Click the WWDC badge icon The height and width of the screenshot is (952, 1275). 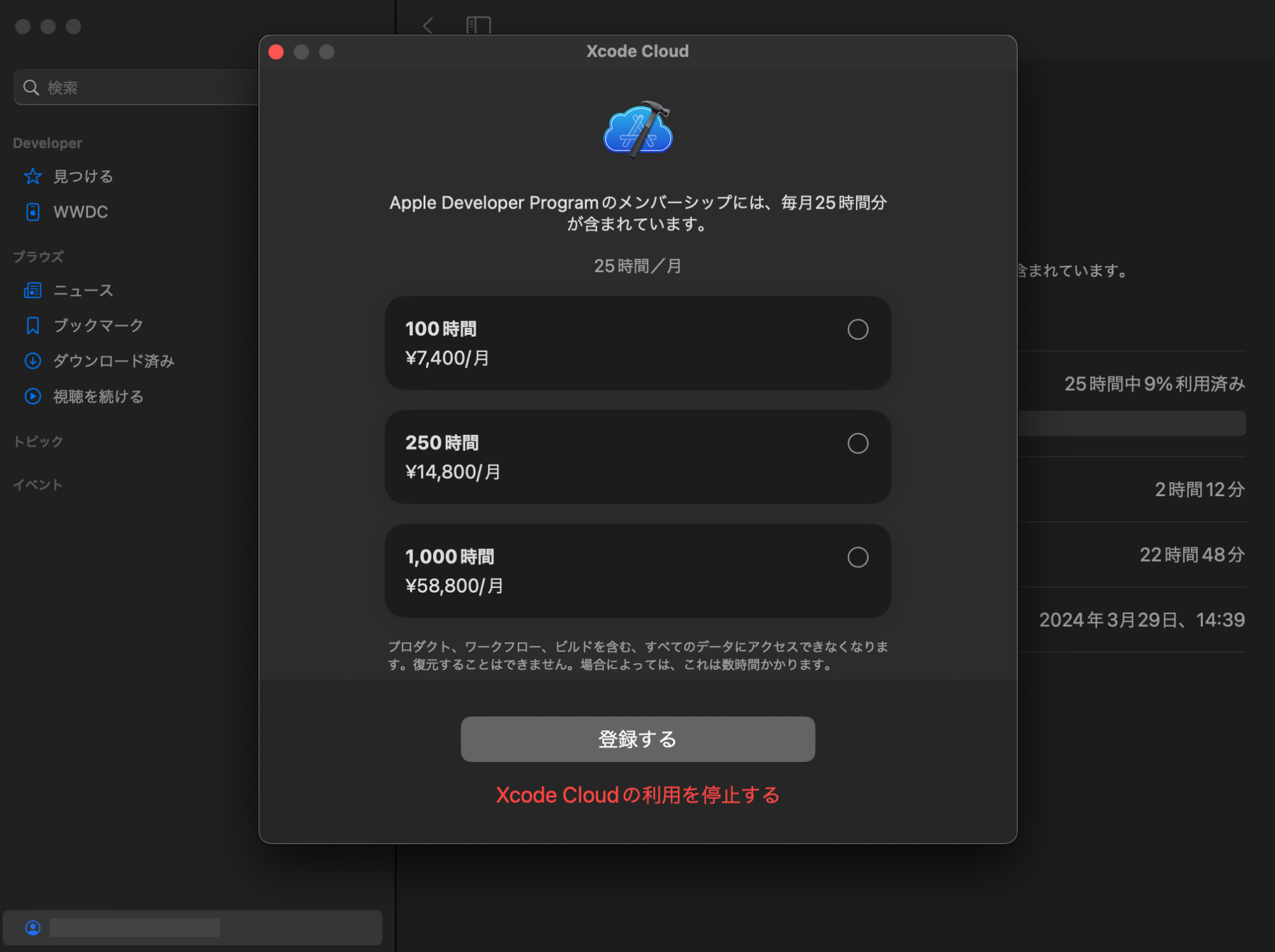click(33, 212)
